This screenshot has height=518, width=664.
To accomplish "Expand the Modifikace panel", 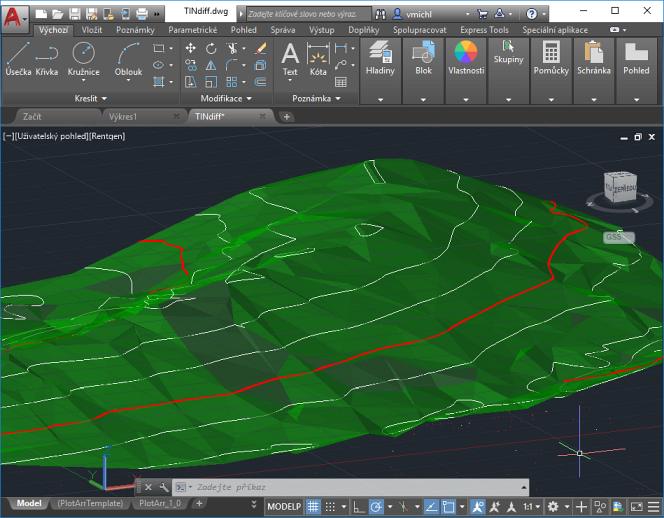I will [x=222, y=98].
